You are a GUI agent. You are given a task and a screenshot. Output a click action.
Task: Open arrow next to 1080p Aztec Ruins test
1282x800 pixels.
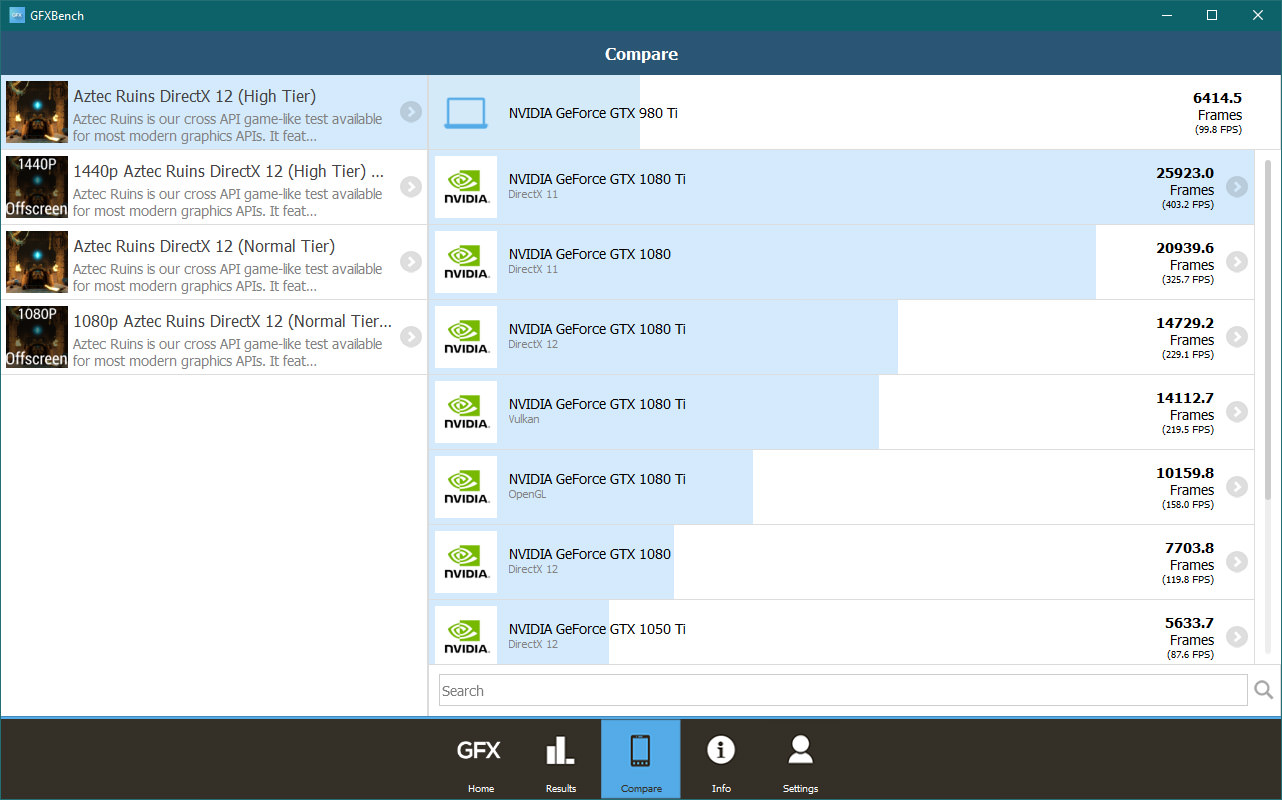(411, 337)
